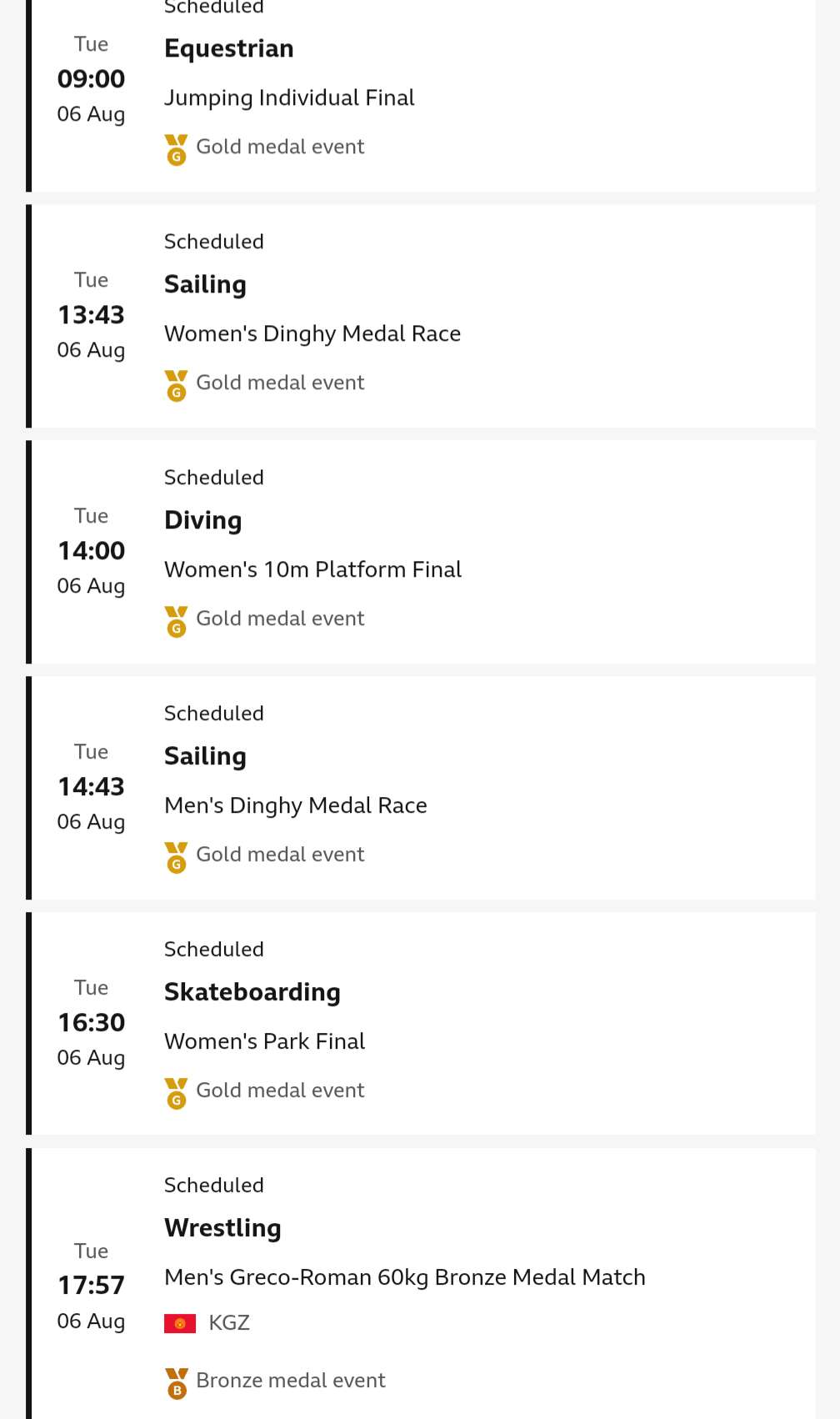Click the Kyrgyzstan flag icon

[180, 1323]
